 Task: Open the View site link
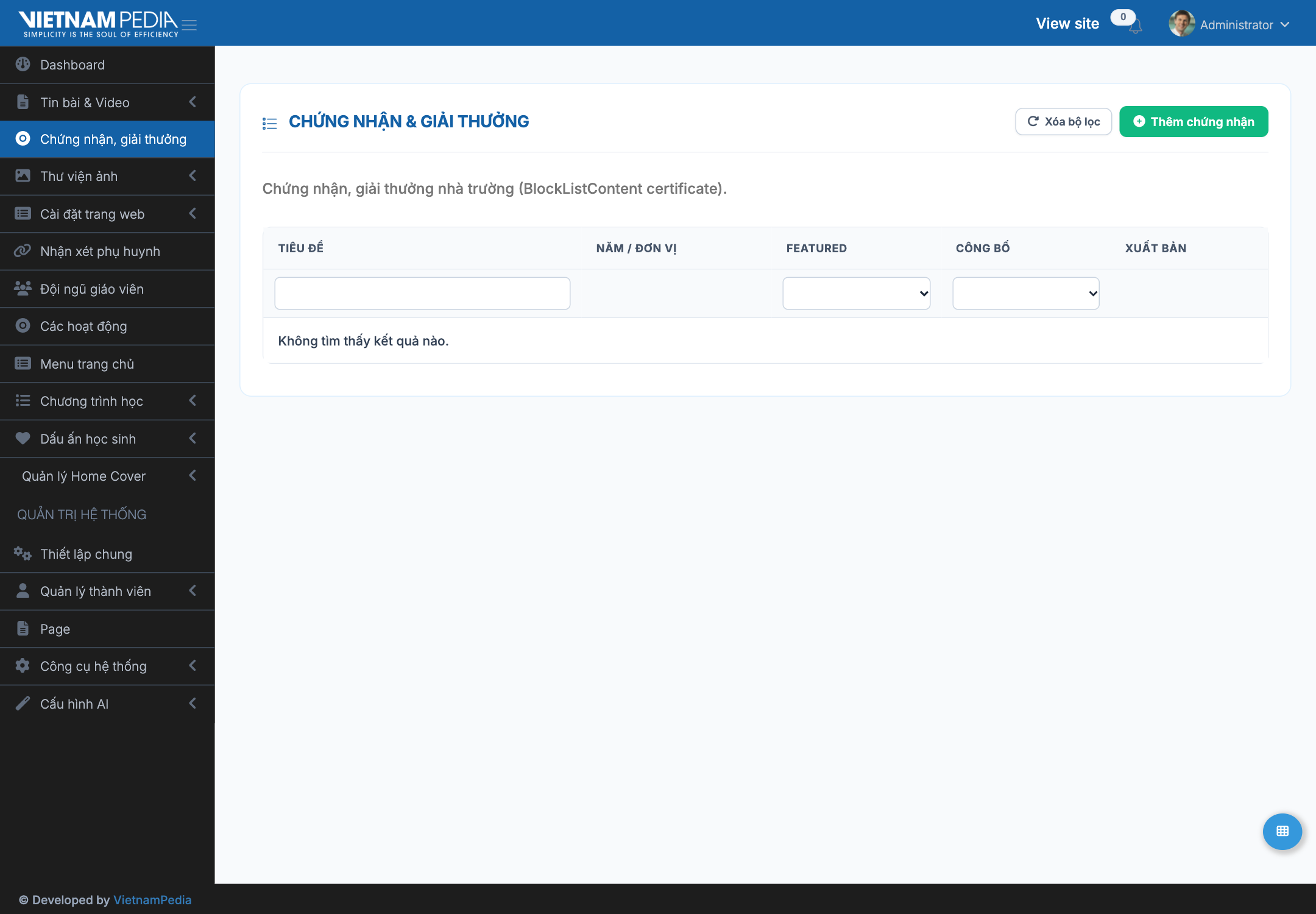[1067, 24]
